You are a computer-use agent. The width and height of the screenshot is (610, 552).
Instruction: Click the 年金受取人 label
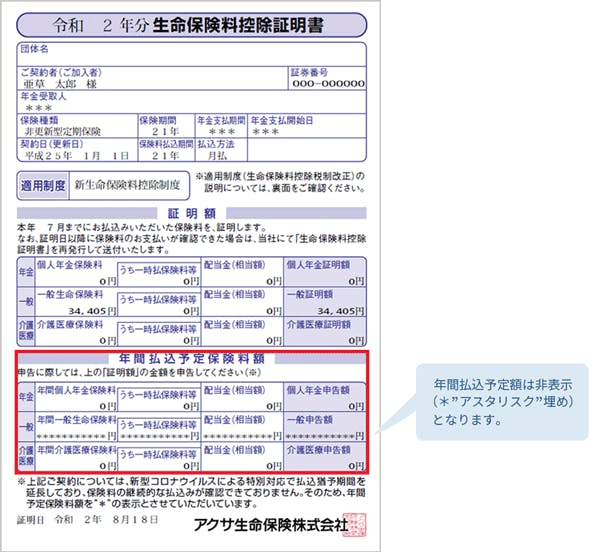44,96
